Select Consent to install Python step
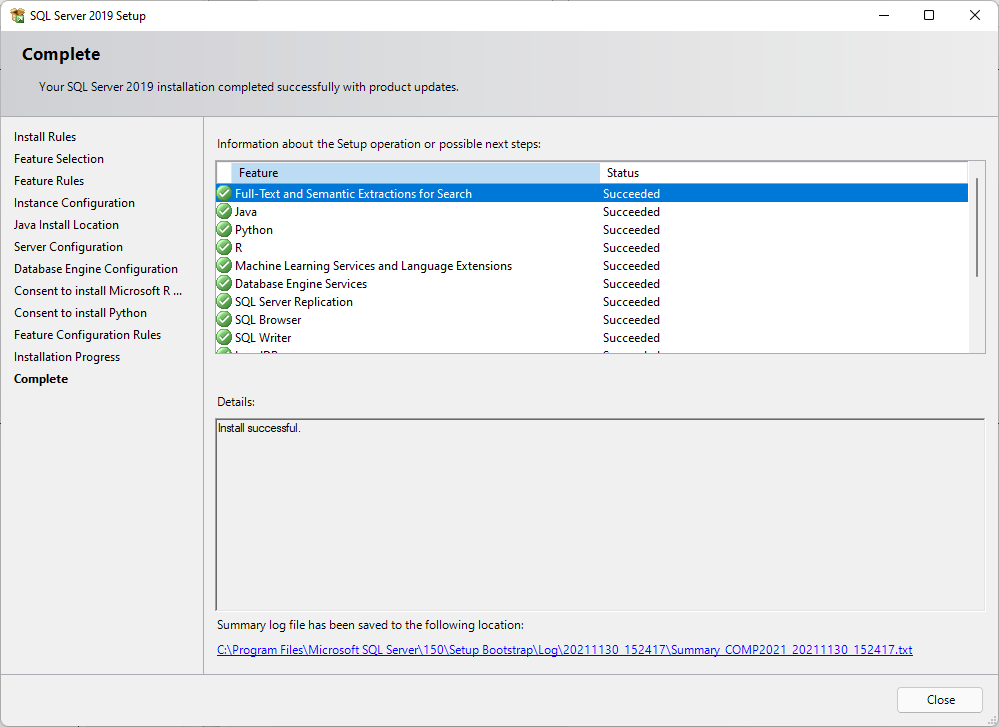 (81, 312)
